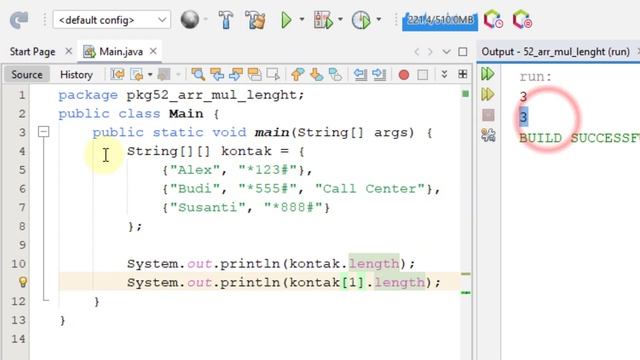Click the Output 52_arr_mul_lenght tab

[x=555, y=52]
